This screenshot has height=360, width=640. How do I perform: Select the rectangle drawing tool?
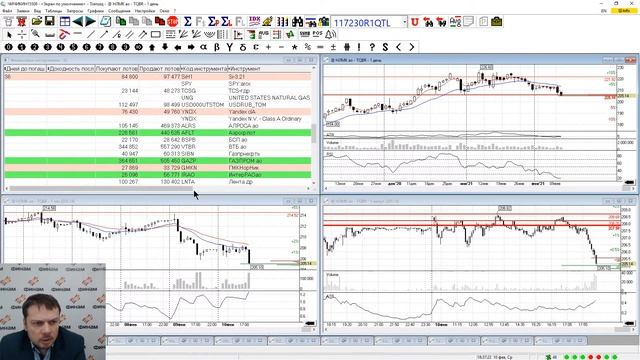[x=156, y=35]
